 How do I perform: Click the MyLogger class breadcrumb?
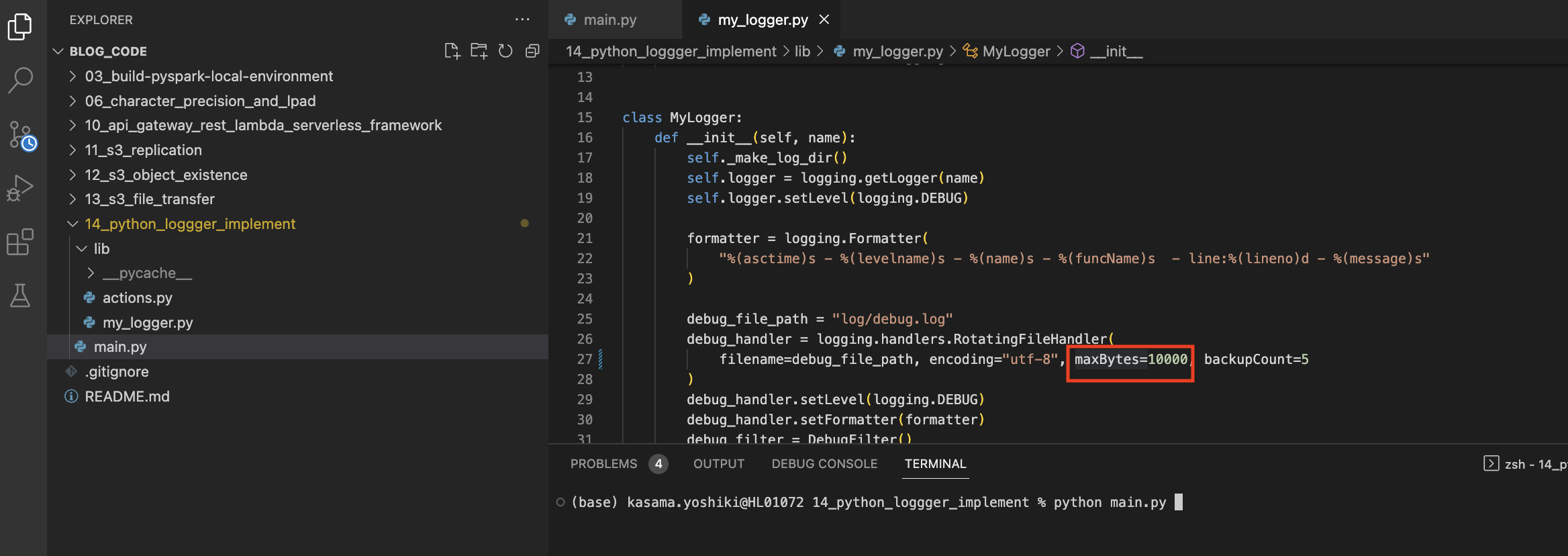pyautogui.click(x=1006, y=51)
